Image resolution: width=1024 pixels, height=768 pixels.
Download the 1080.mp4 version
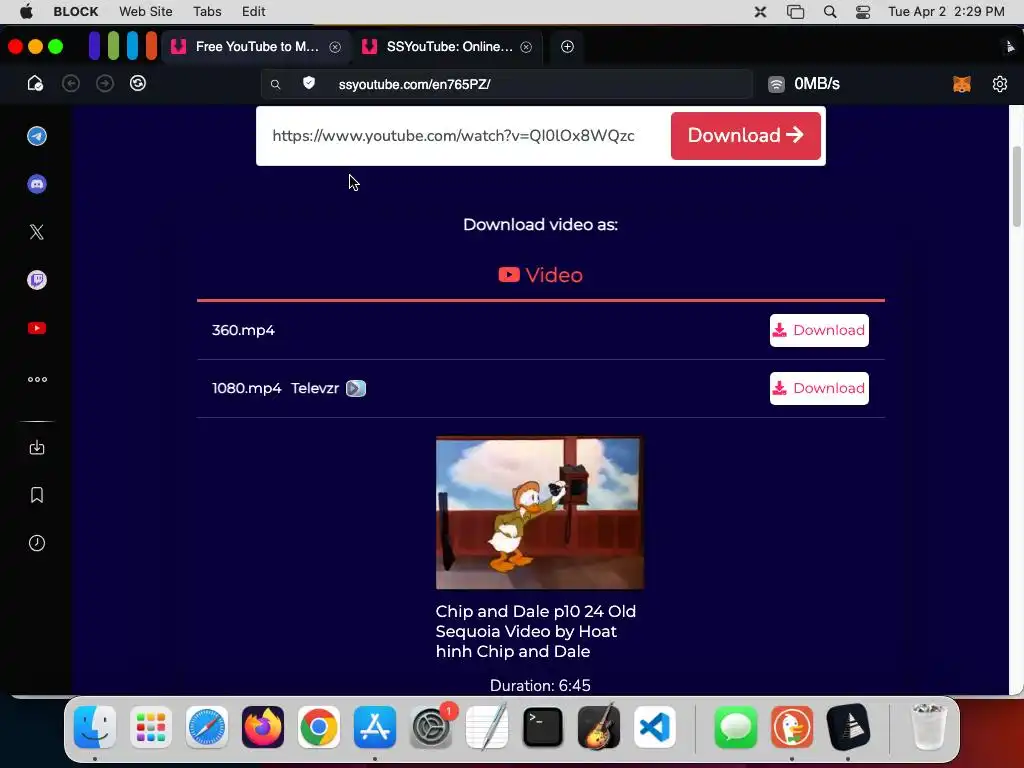(x=819, y=389)
